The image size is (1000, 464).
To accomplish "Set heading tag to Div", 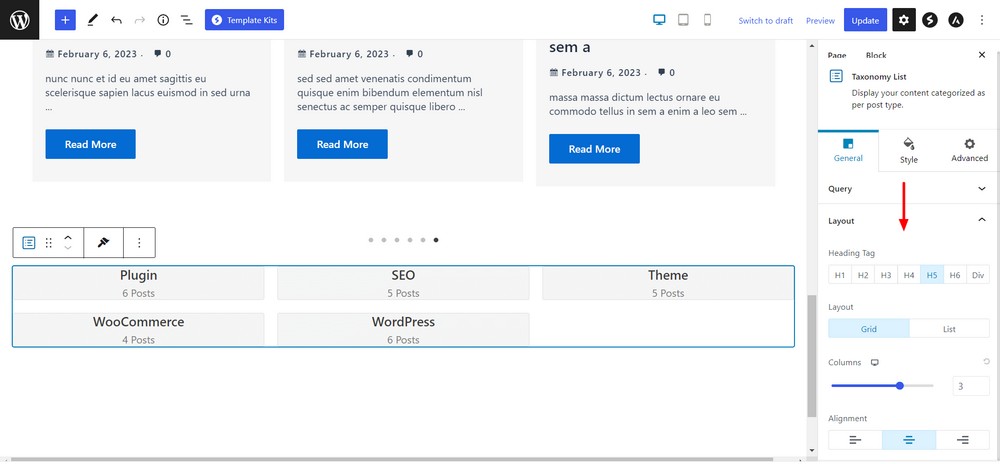I will pyautogui.click(x=978, y=275).
